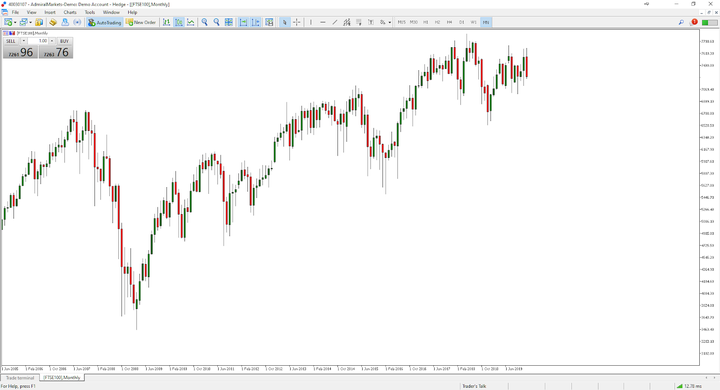
Task: Select the text label tool
Action: pyautogui.click(x=371, y=22)
